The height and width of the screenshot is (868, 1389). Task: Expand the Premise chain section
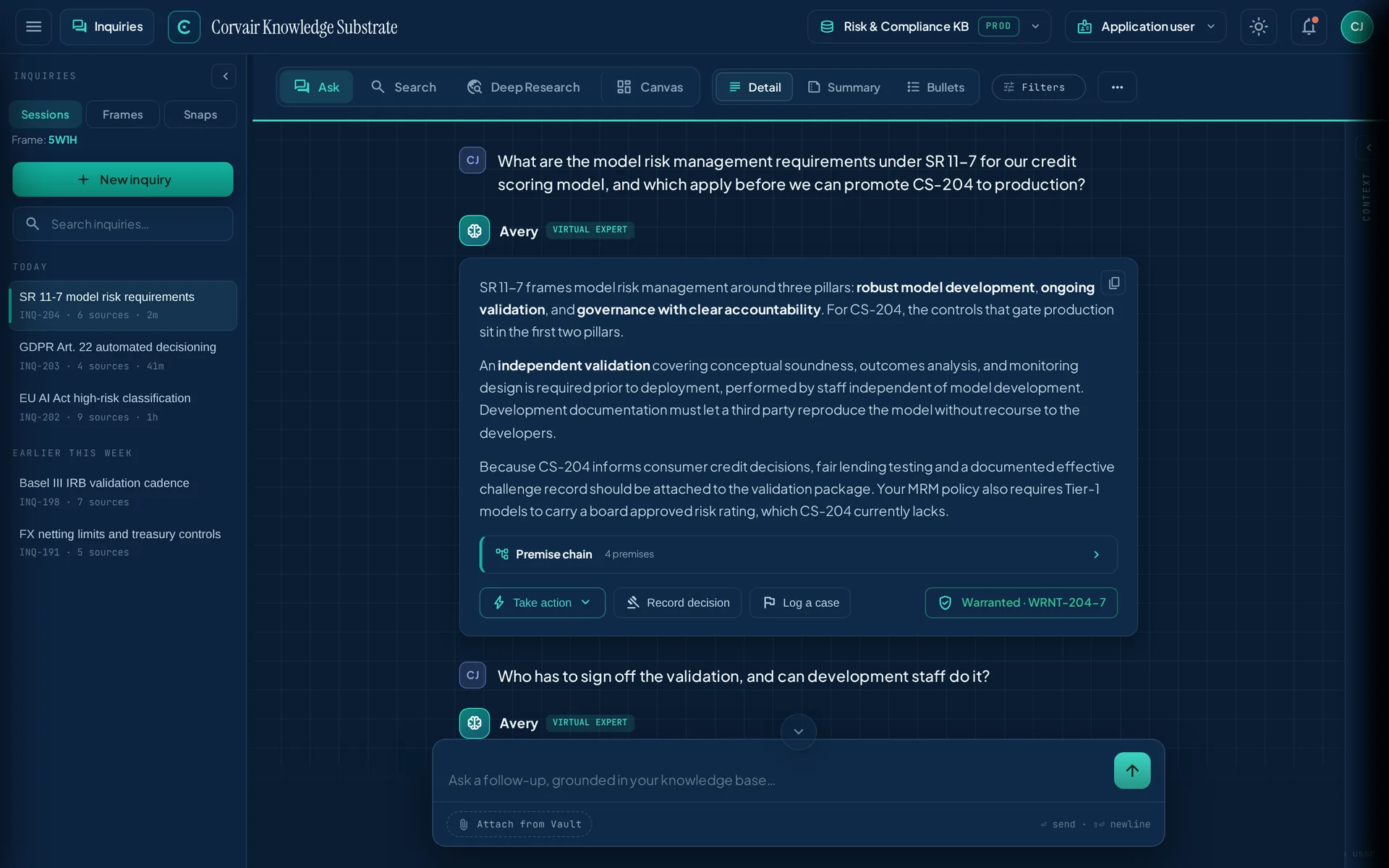(798, 554)
